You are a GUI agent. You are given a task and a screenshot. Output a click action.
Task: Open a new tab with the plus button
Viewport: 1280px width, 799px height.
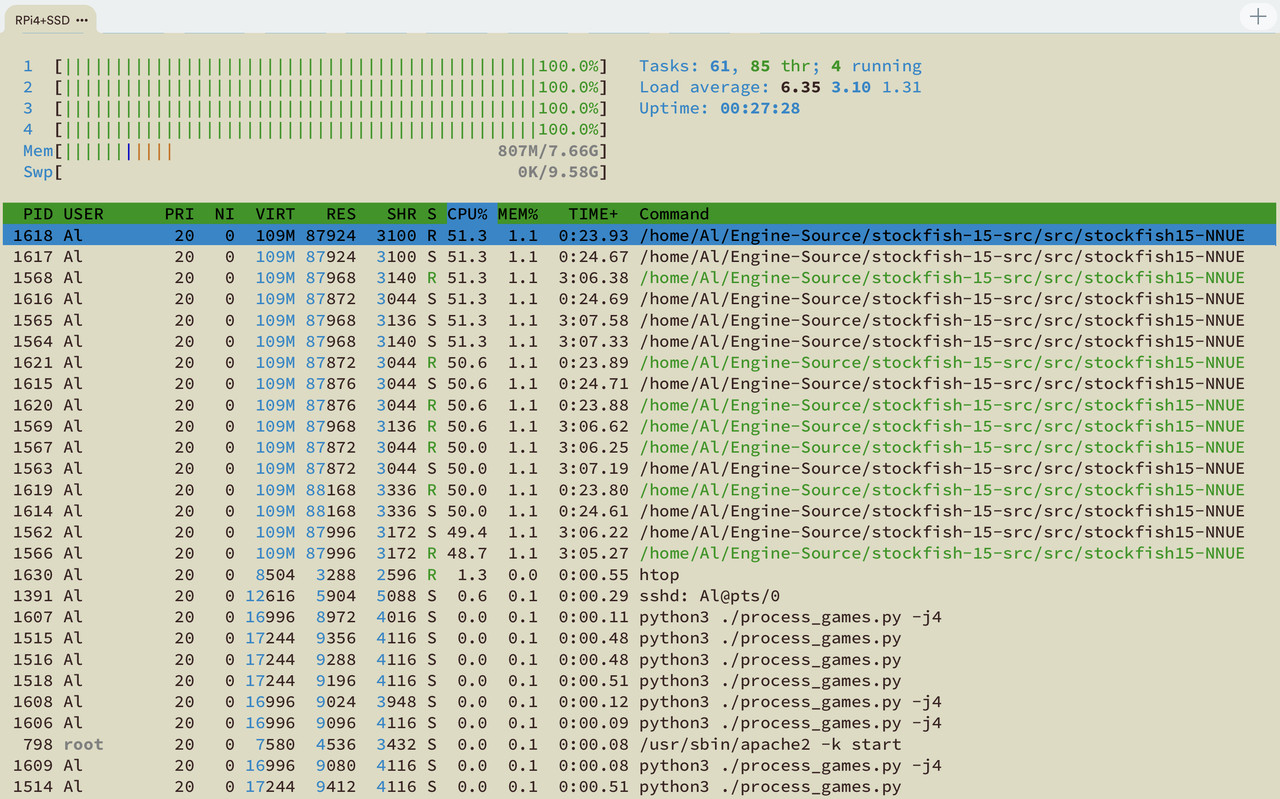coord(1258,17)
